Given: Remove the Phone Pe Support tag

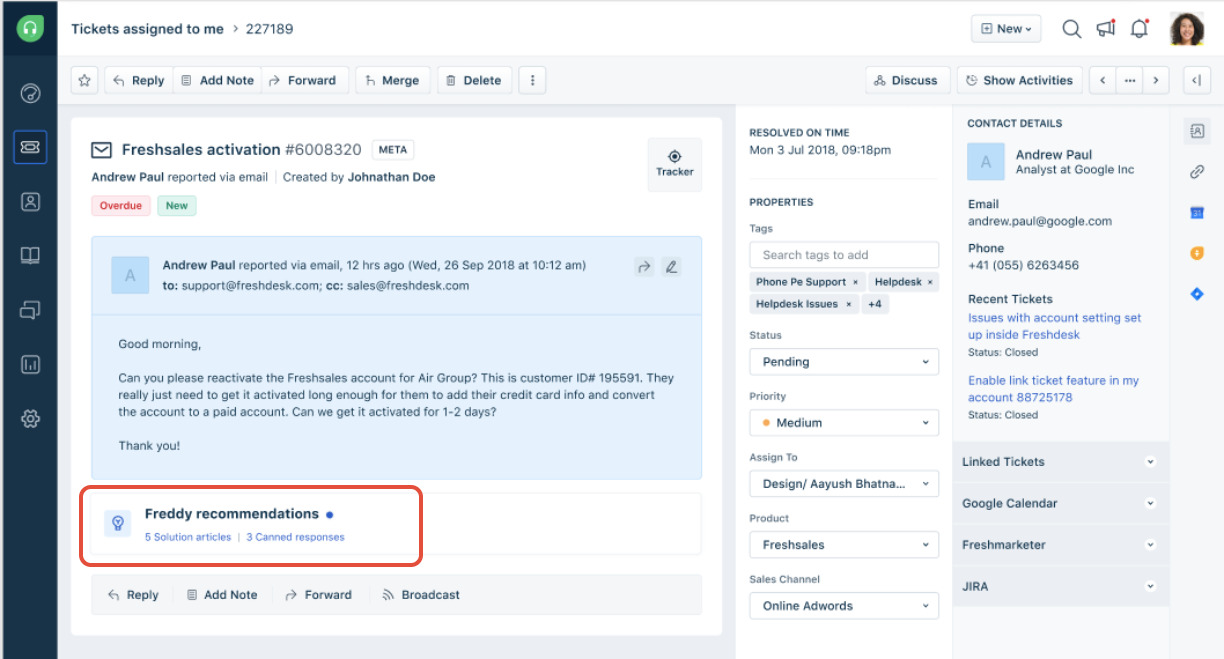Looking at the screenshot, I should click(x=855, y=283).
